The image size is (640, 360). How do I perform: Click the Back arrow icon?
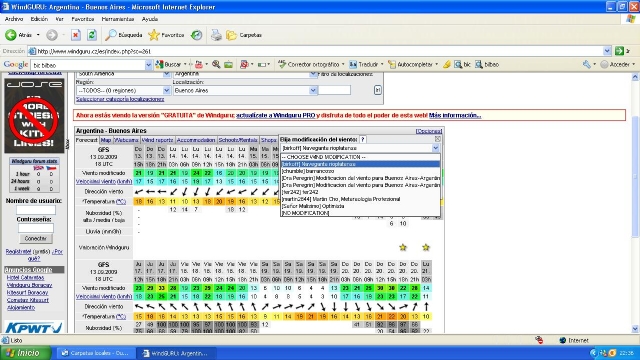[x=11, y=35]
